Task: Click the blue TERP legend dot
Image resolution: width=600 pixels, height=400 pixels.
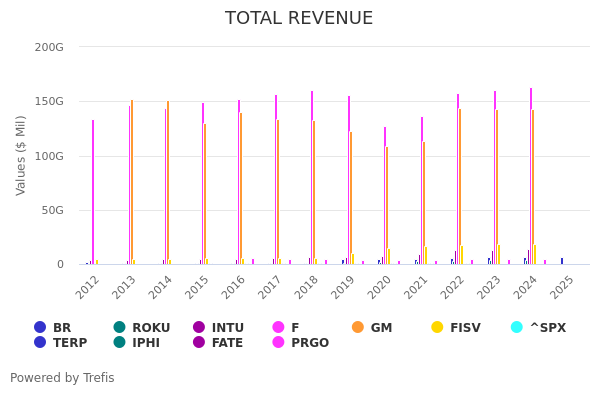Action: coord(40,343)
